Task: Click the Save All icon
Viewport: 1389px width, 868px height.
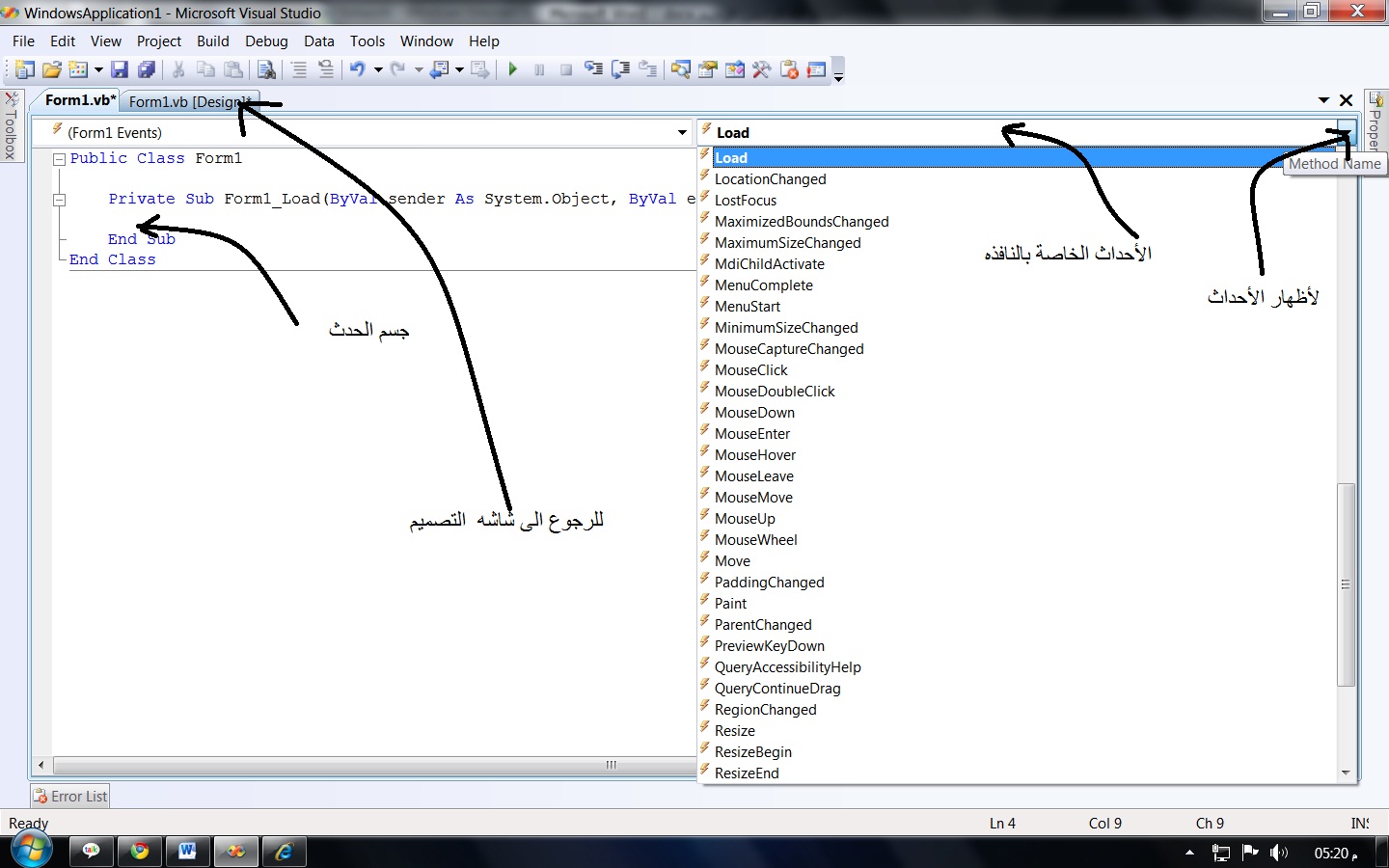Action: coord(147,69)
